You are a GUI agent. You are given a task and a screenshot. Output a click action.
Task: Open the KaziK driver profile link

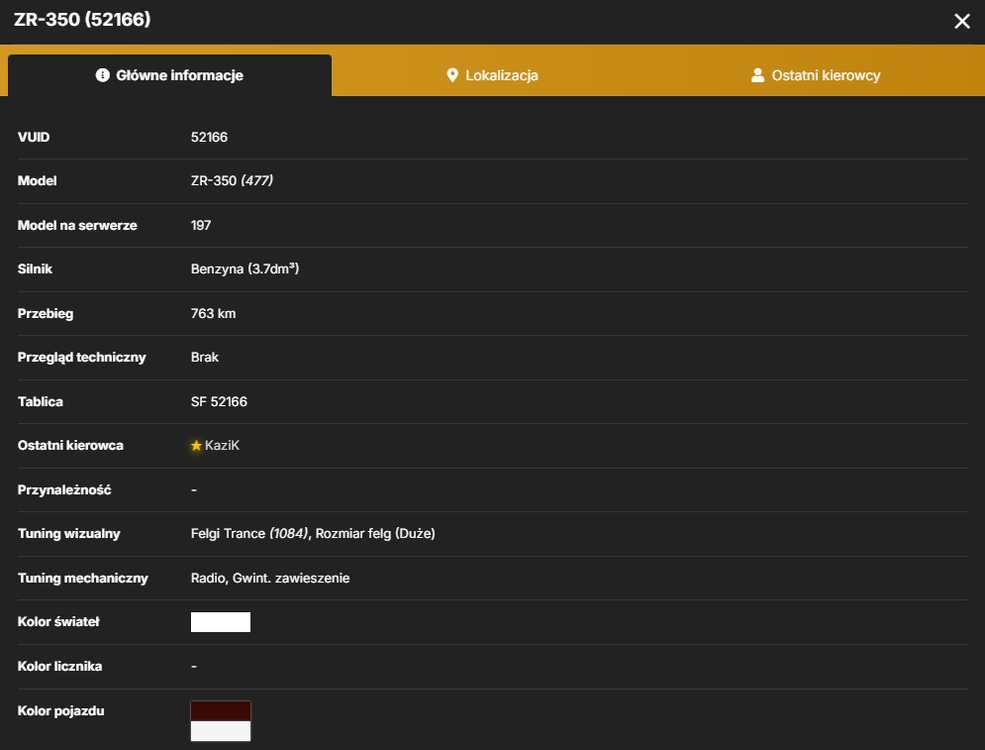coord(222,445)
